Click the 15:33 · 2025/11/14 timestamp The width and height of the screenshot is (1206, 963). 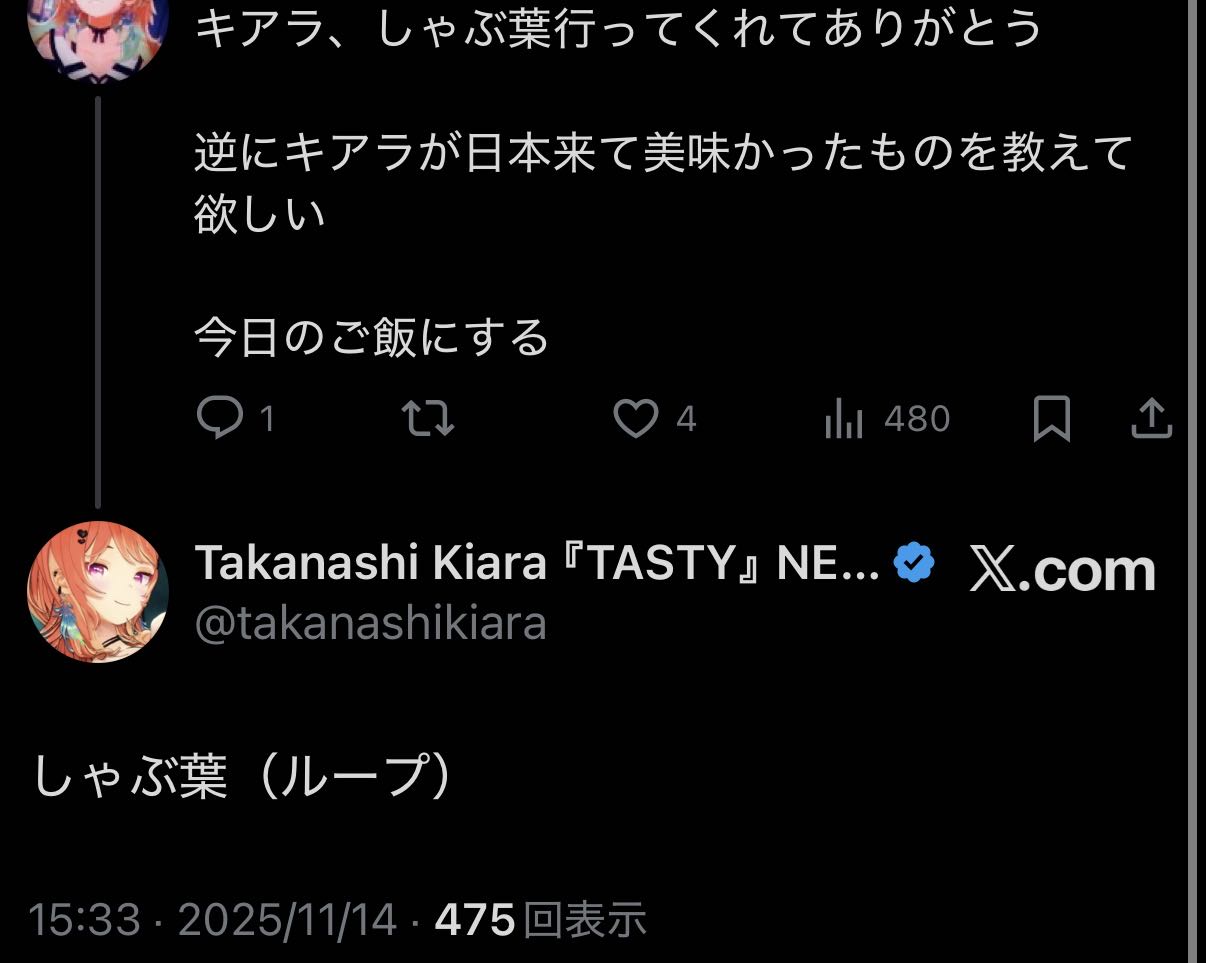213,919
